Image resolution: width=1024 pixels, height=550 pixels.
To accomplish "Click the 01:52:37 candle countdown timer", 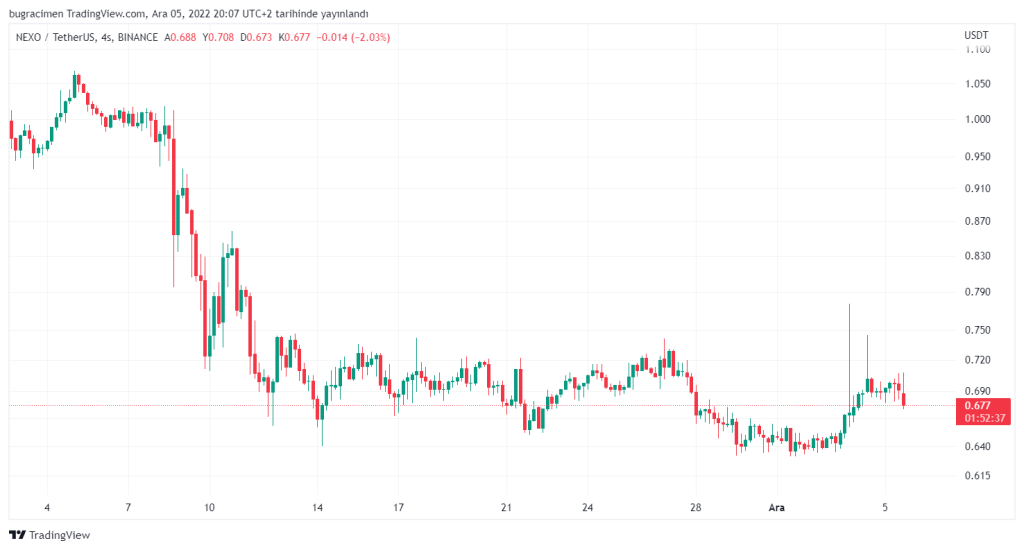I will pyautogui.click(x=985, y=418).
